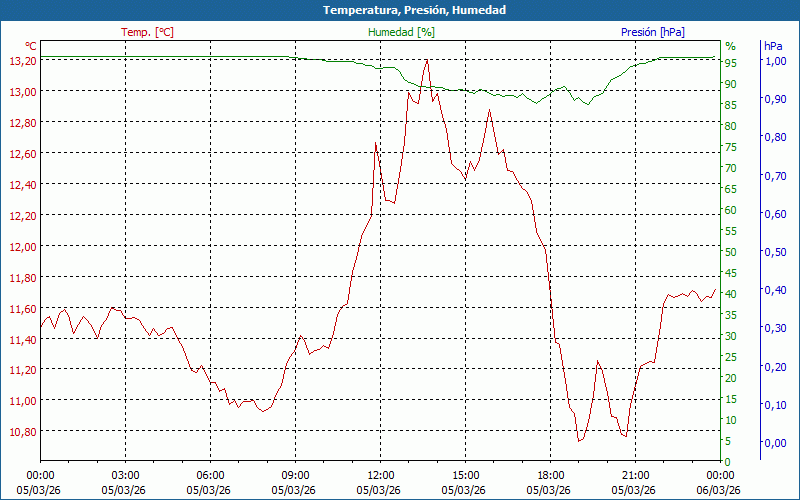The width and height of the screenshot is (800, 500).
Task: Click the 06/03/26 date label at axis end
Action: (x=720, y=490)
